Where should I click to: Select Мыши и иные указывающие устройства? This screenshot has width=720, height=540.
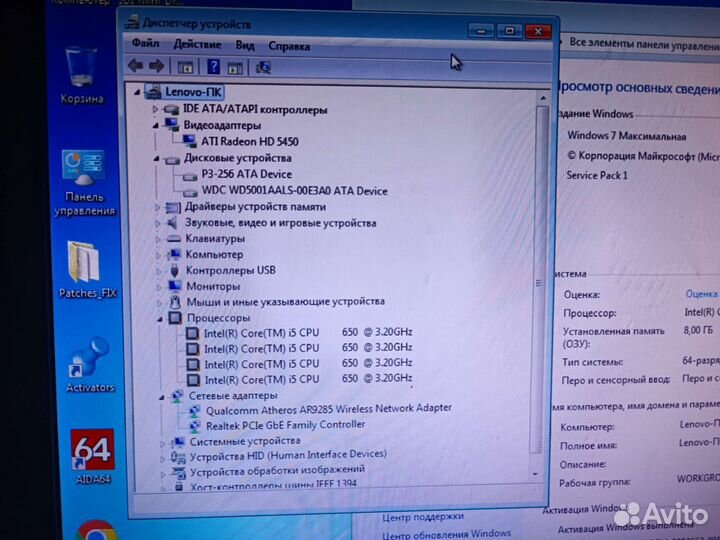coord(286,302)
